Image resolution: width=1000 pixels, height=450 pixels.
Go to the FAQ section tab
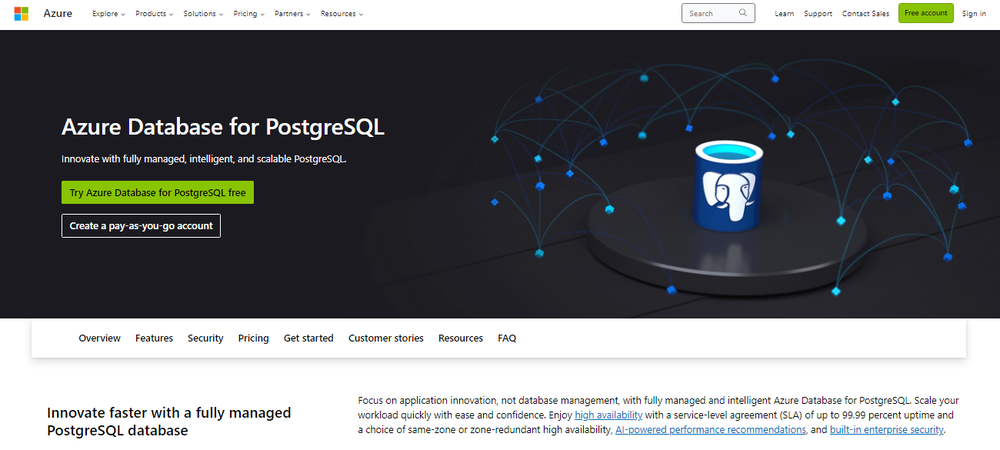tap(507, 338)
